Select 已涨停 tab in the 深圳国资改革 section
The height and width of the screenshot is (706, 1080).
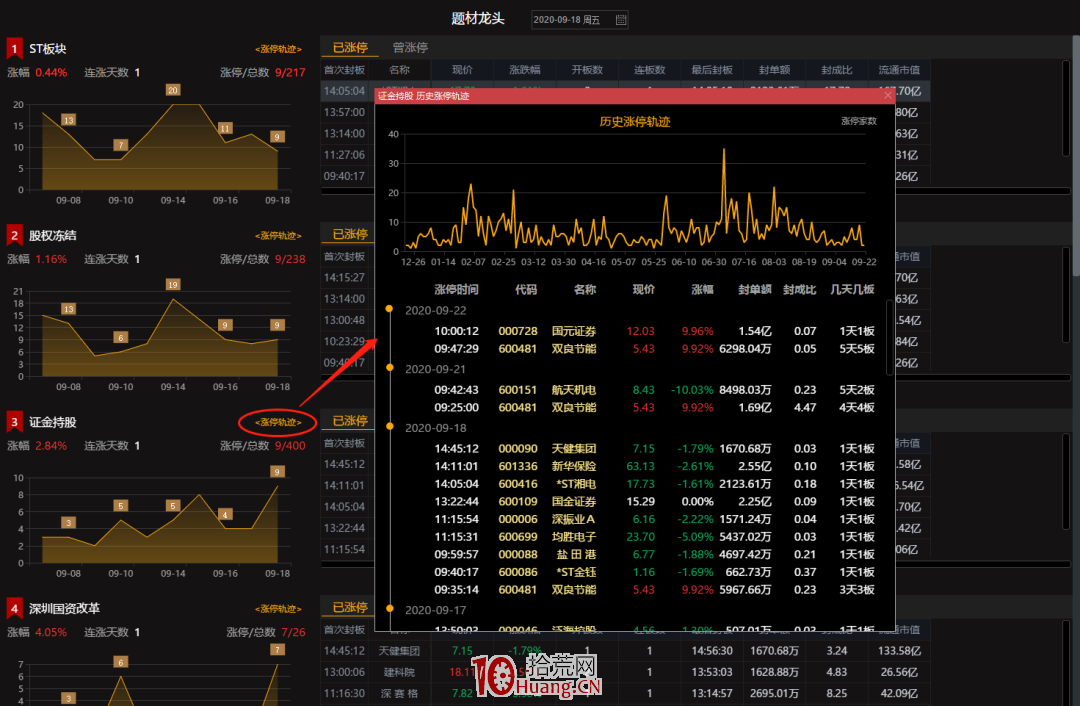pos(350,608)
